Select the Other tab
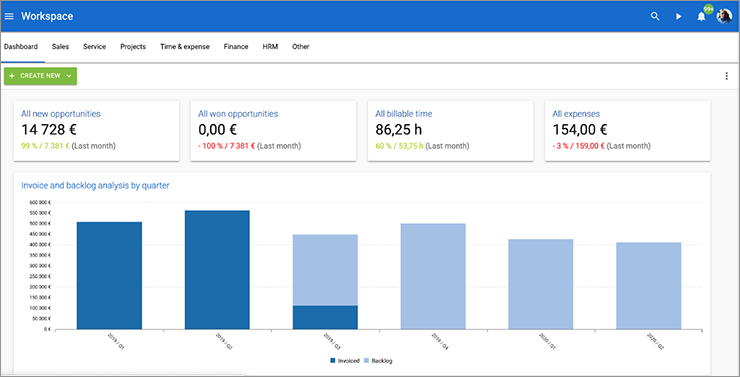This screenshot has width=740, height=377. 301,47
